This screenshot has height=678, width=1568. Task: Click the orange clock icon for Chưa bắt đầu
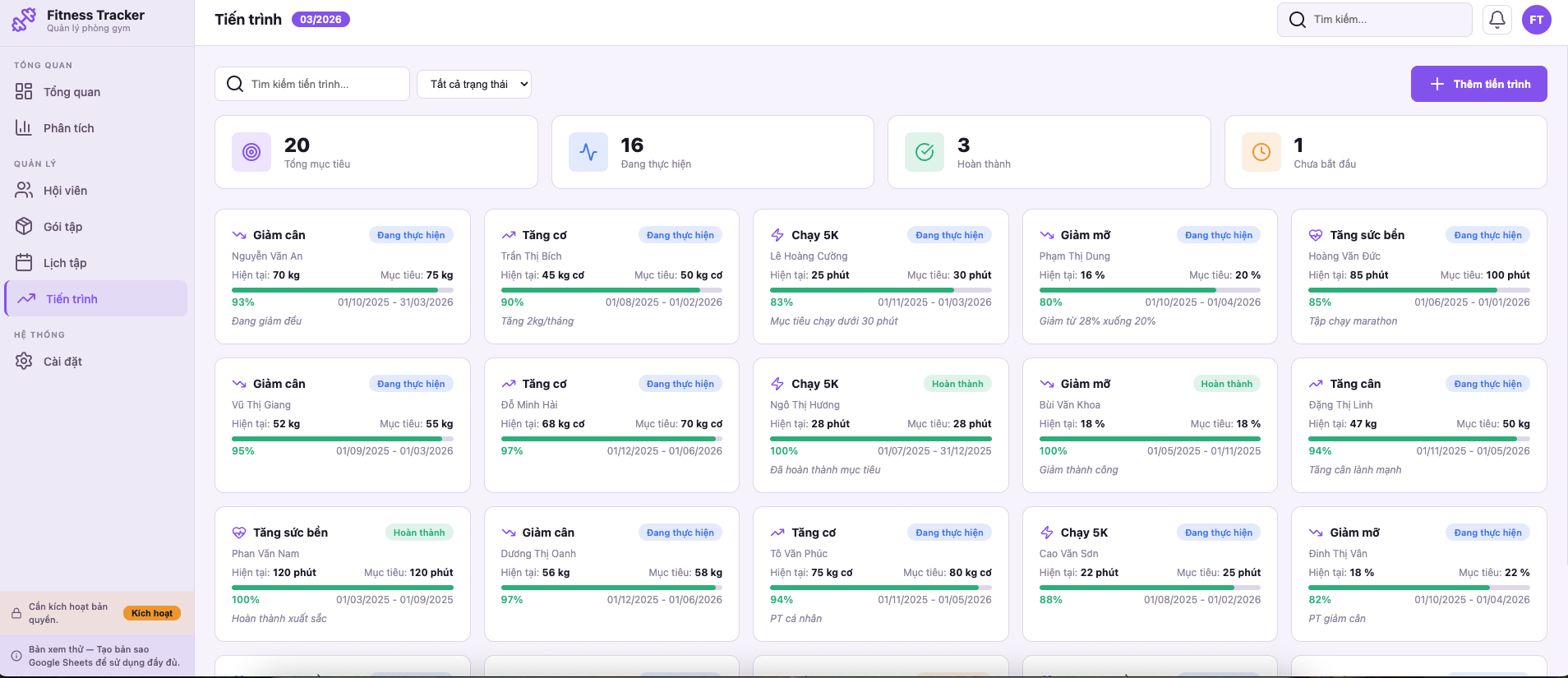pyautogui.click(x=1261, y=152)
